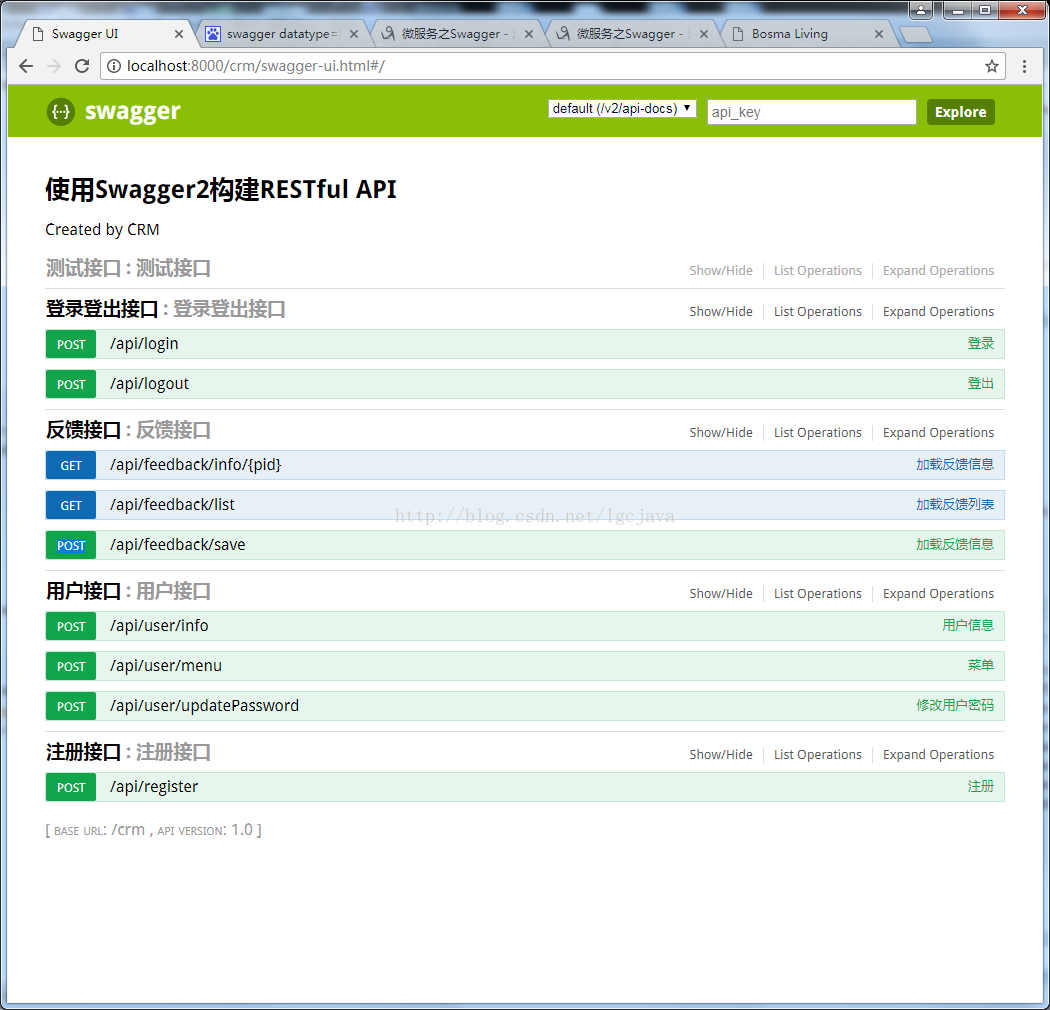The height and width of the screenshot is (1010, 1050).
Task: Click List Operations for 注册接口
Action: click(x=818, y=755)
